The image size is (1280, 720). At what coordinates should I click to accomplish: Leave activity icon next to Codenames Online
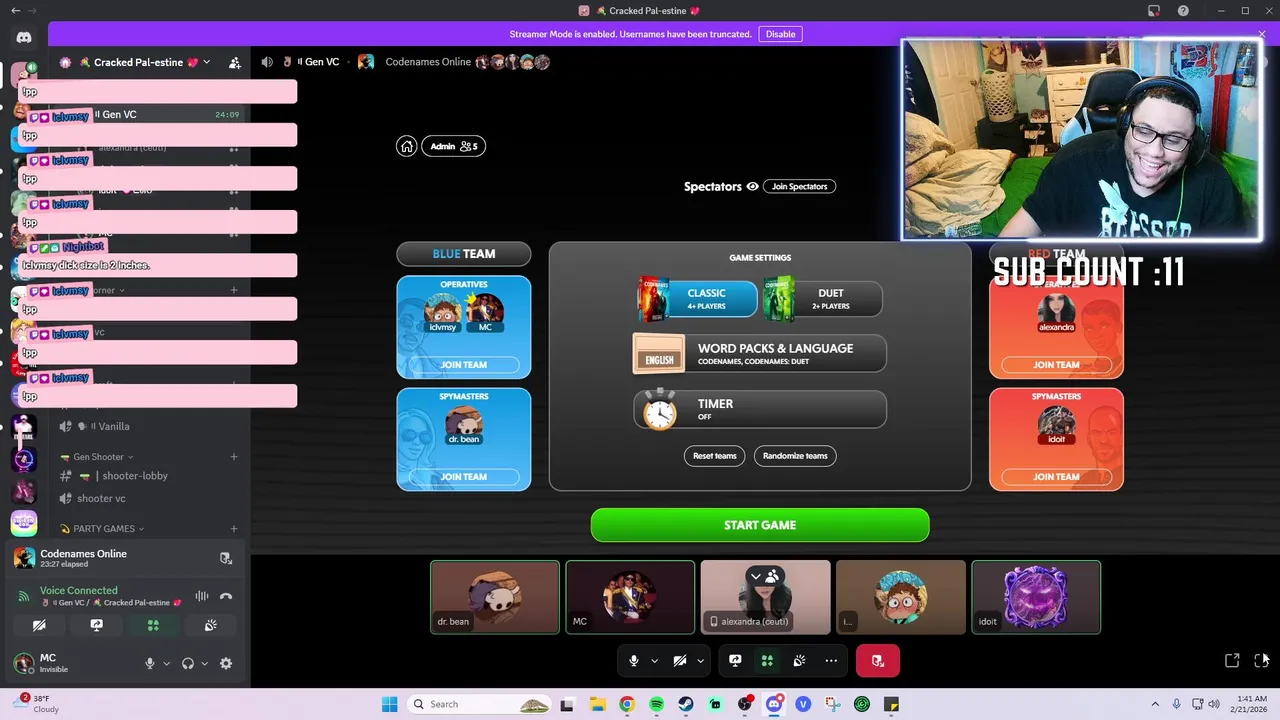pos(226,558)
